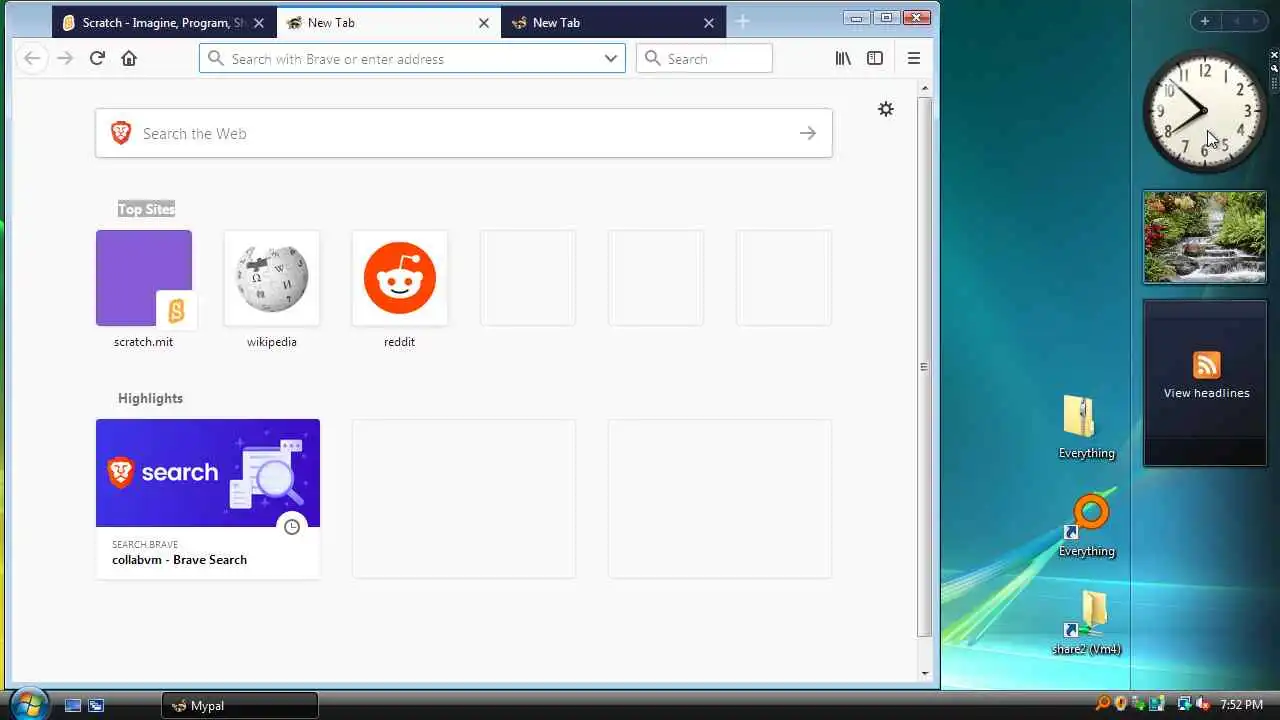
Task: Select the share2 (Vm4) folder shortcut
Action: tap(1086, 622)
